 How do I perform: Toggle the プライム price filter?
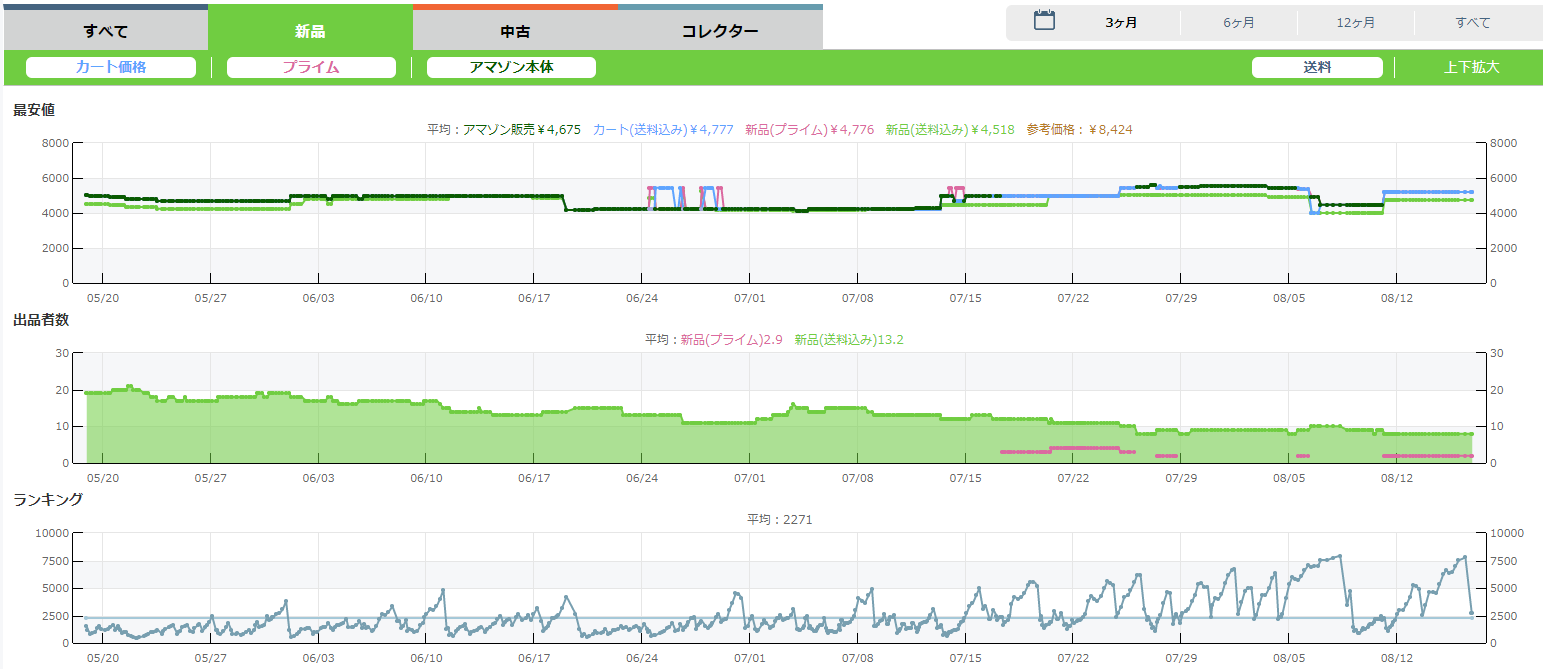311,68
